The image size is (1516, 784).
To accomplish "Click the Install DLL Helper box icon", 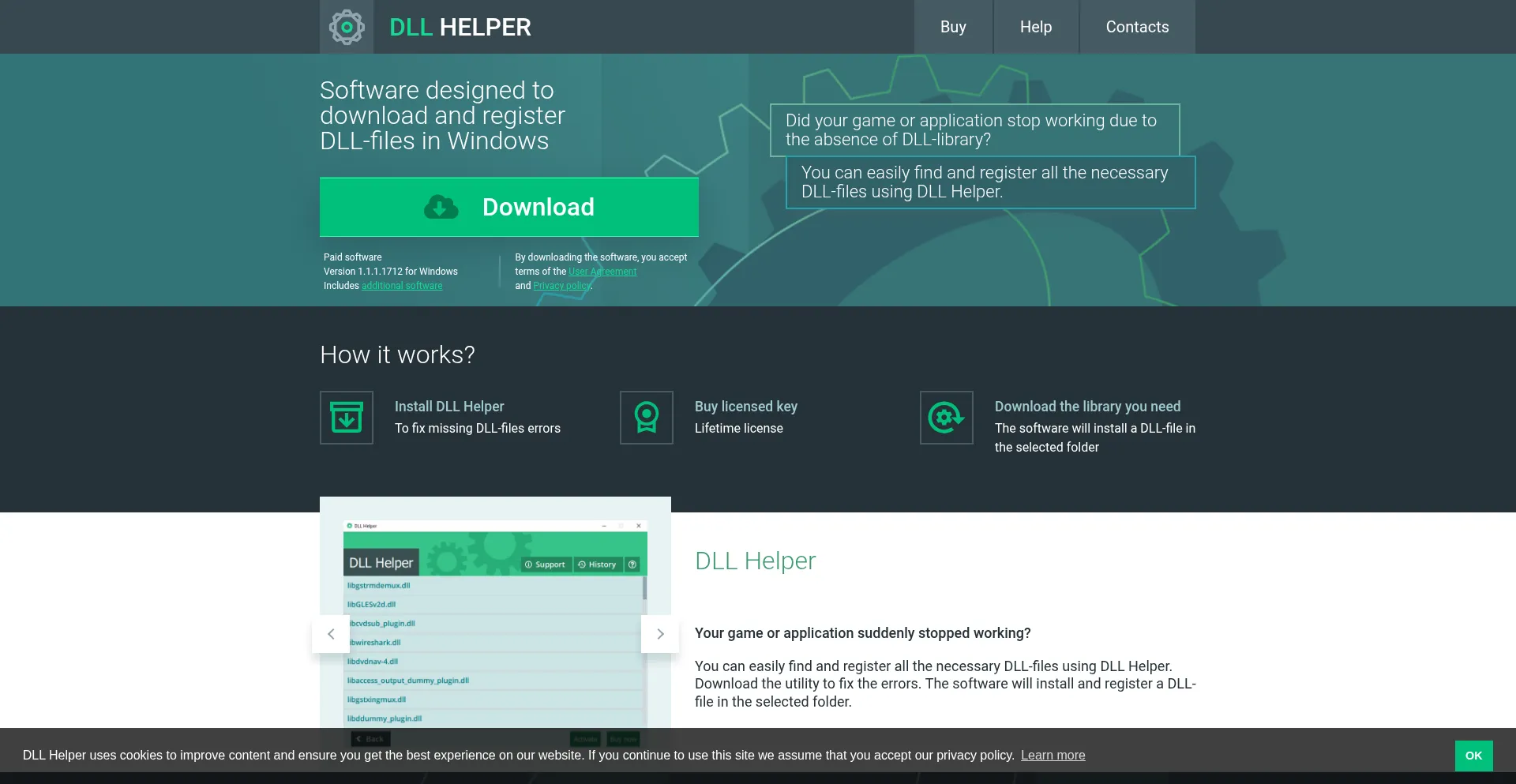I will [x=347, y=418].
